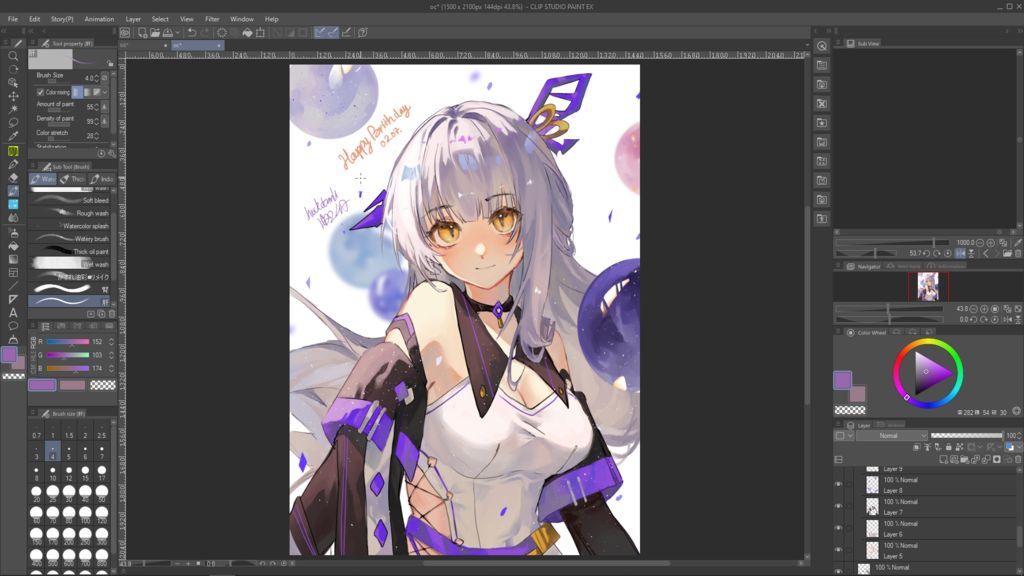The height and width of the screenshot is (576, 1024).
Task: Click the New raster layer icon
Action: tap(944, 460)
